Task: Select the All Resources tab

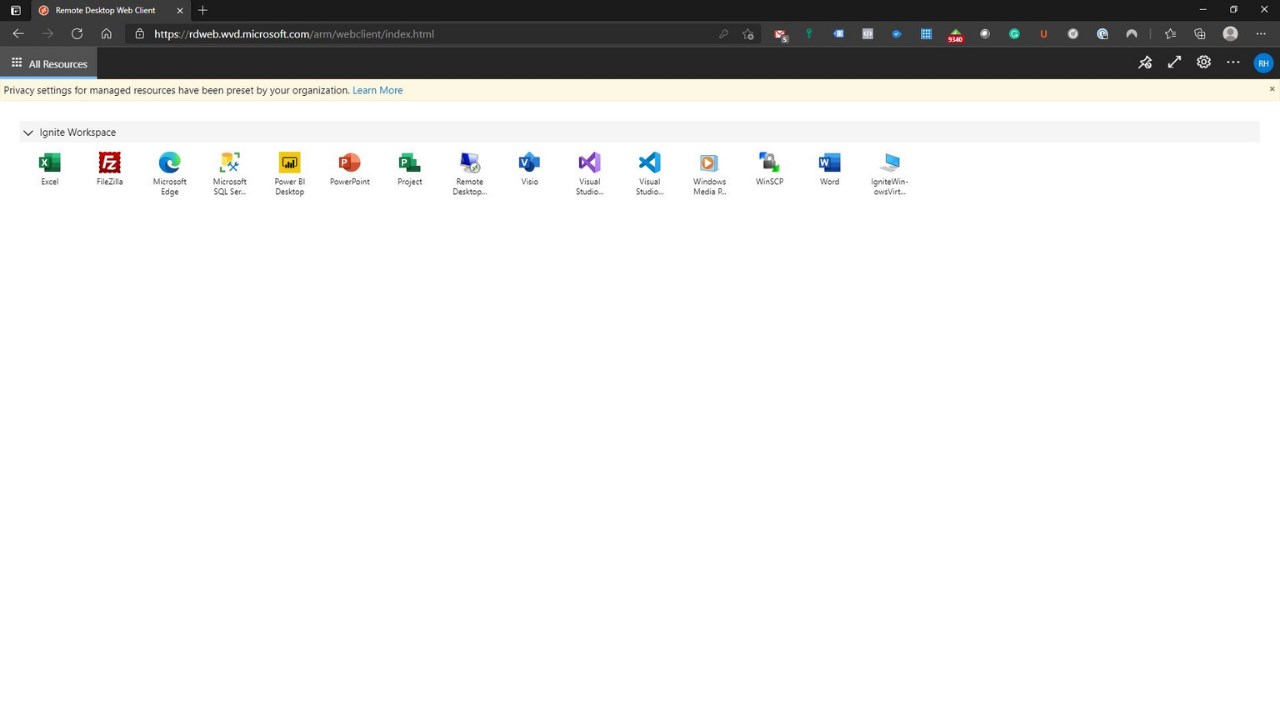Action: pyautogui.click(x=49, y=64)
